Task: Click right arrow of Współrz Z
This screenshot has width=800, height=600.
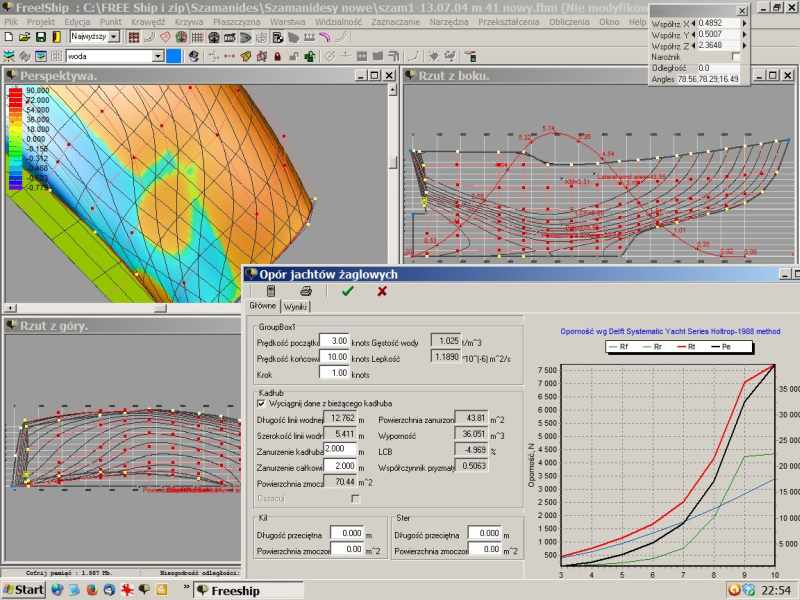Action: 744,45
